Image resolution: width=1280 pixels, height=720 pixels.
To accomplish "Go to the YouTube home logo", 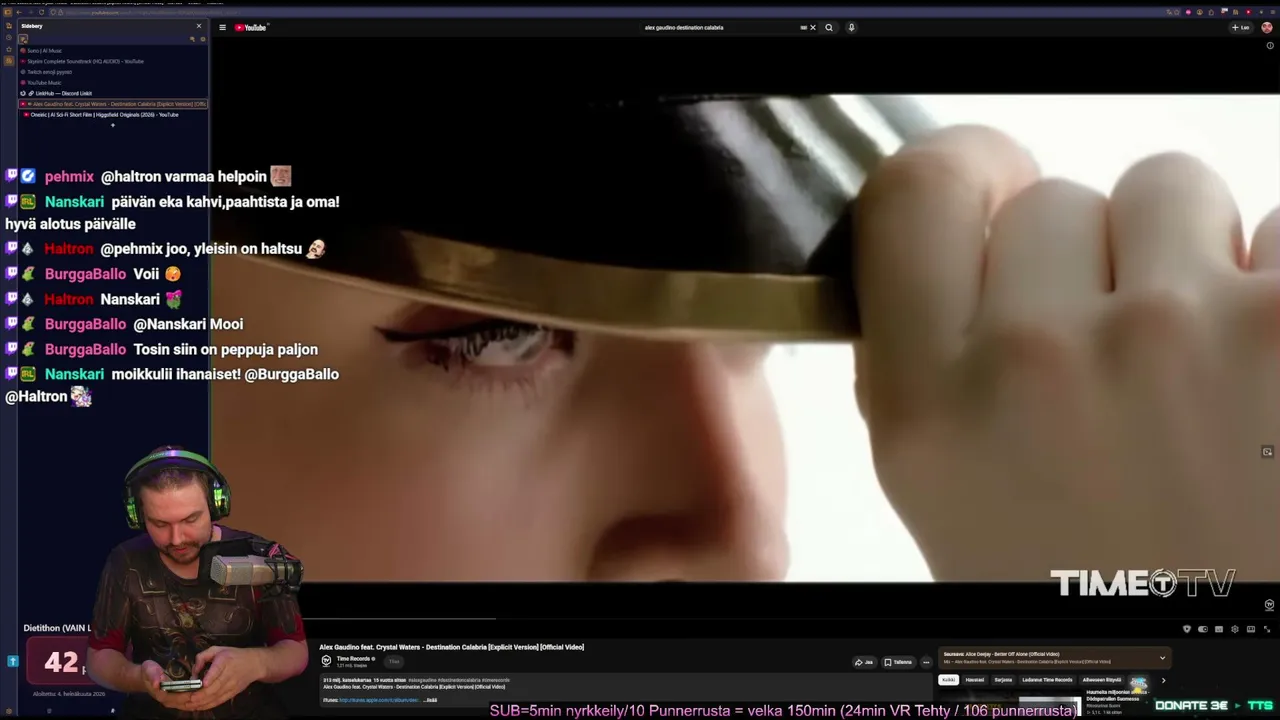I will pos(251,28).
